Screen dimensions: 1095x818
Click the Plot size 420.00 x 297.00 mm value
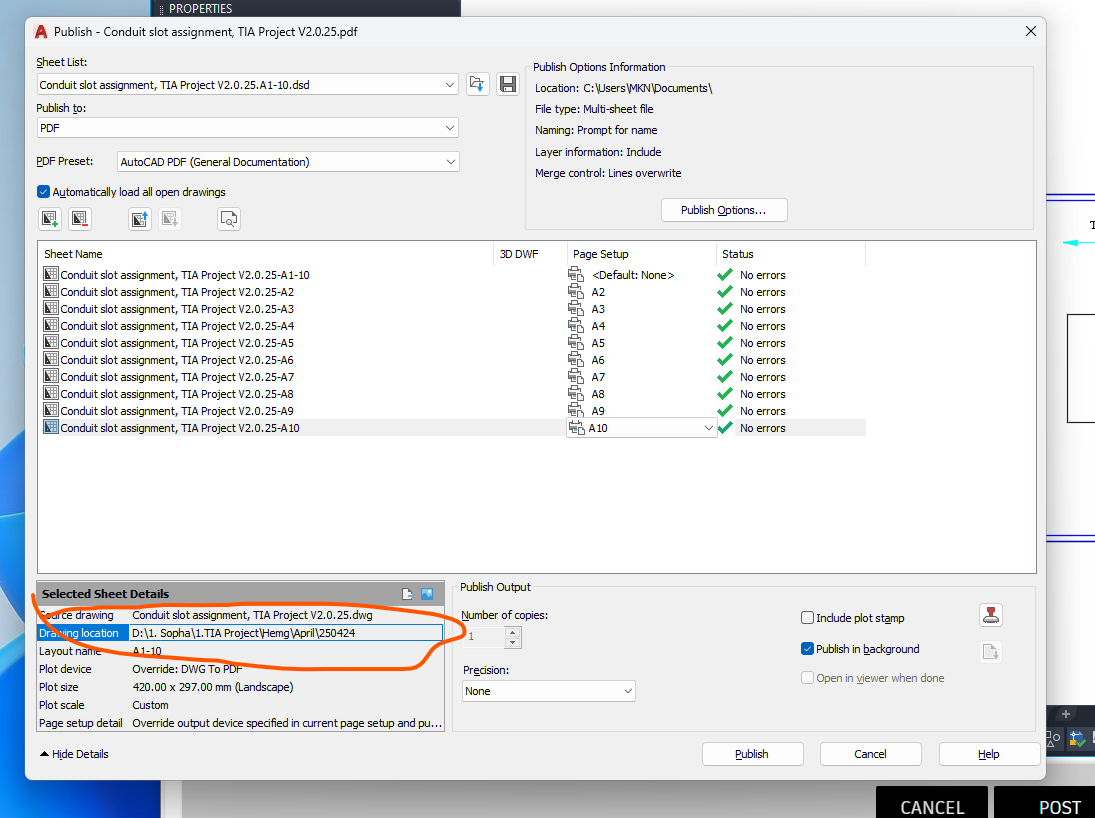(212, 687)
